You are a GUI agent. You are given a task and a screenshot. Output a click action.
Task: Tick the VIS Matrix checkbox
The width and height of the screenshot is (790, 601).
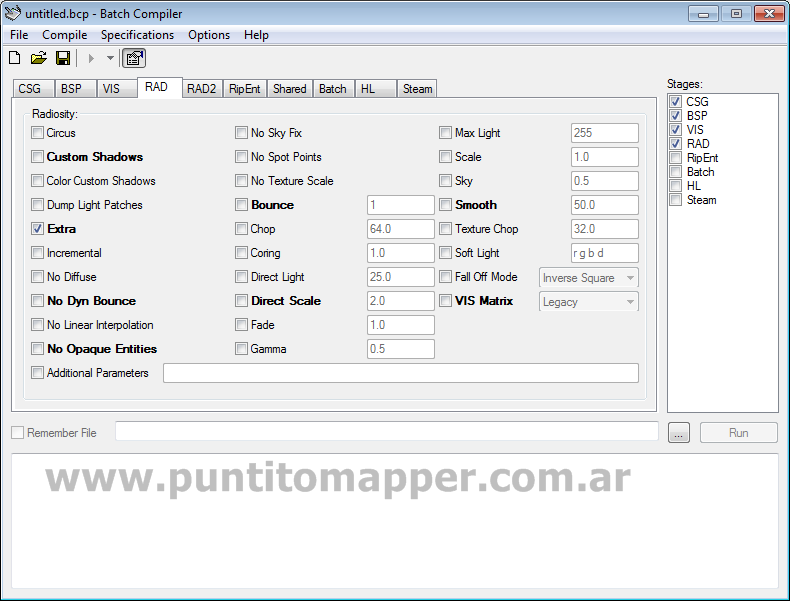tap(445, 301)
